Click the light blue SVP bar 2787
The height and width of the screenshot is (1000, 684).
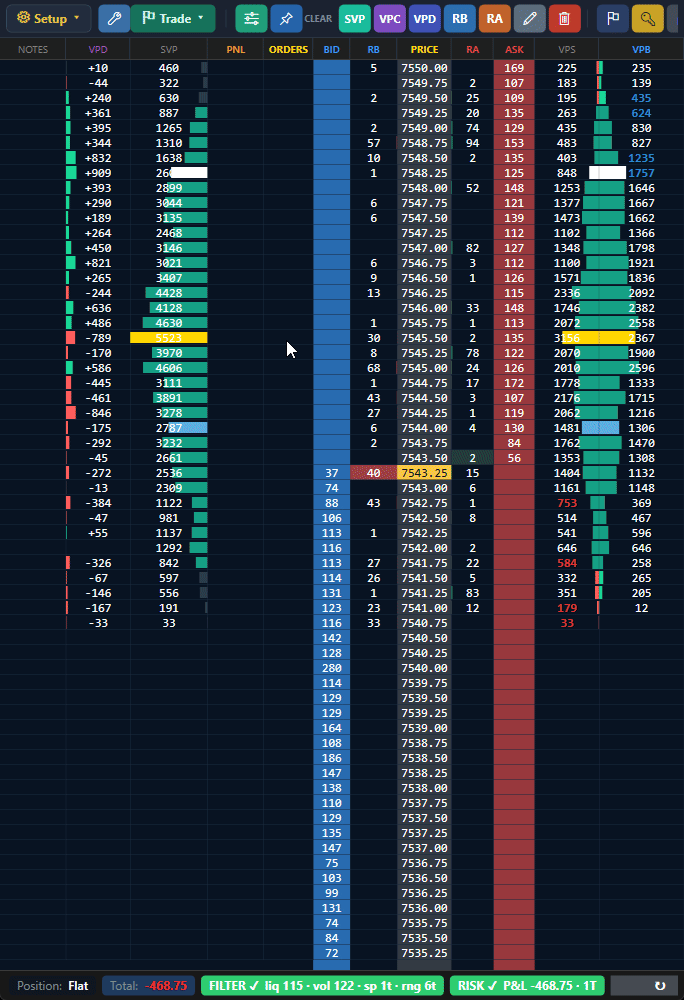tap(189, 428)
